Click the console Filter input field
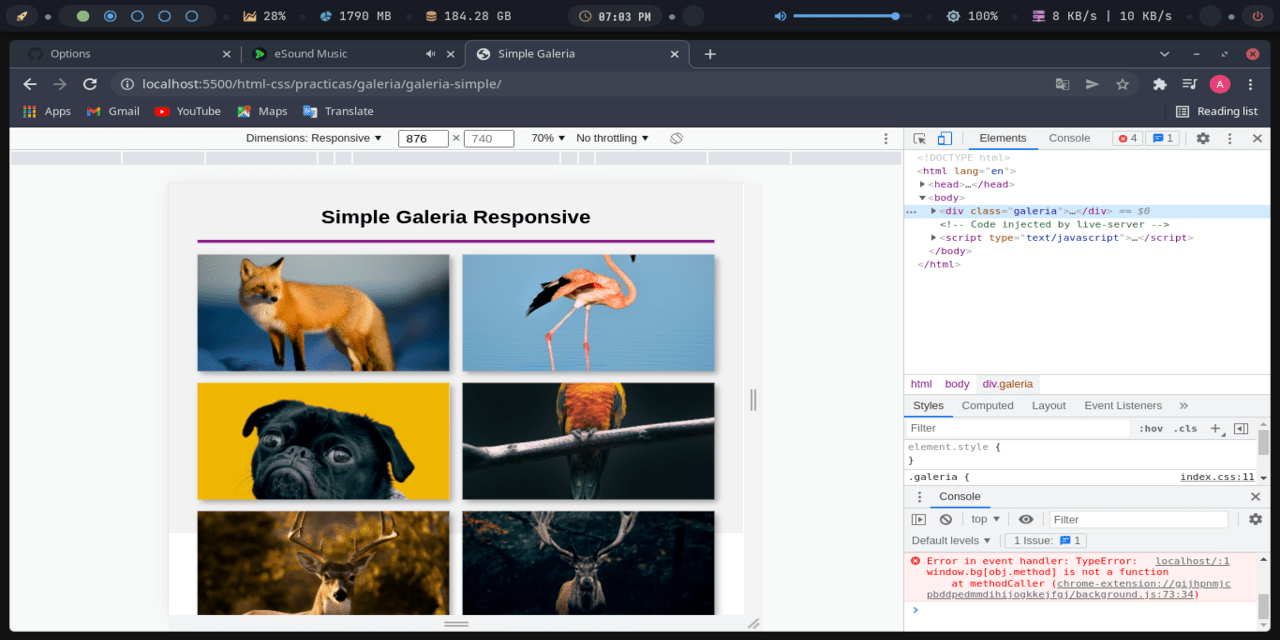1280x640 pixels. pos(1139,518)
